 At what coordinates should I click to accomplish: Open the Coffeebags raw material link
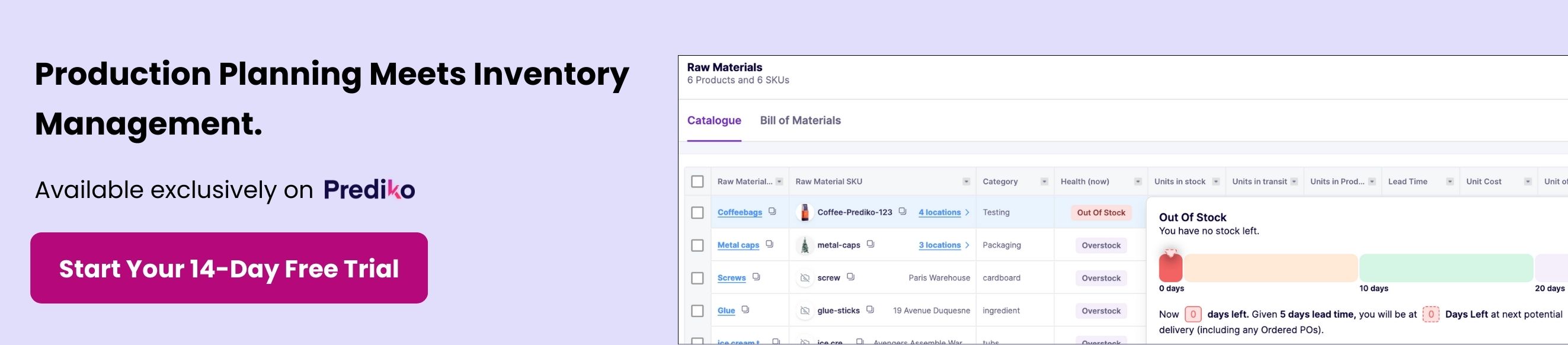click(x=740, y=212)
